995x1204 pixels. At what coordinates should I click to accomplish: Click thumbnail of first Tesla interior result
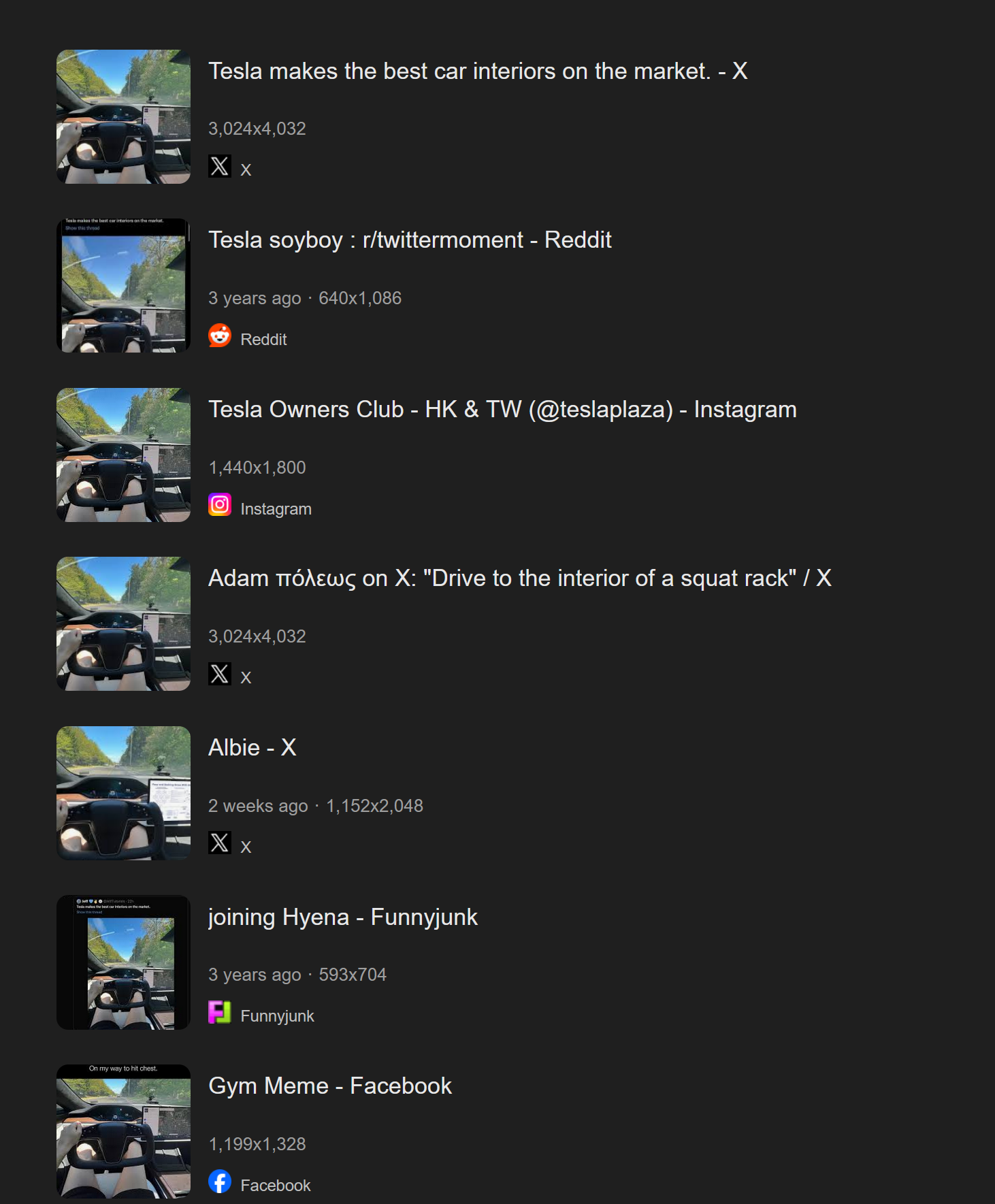[x=123, y=116]
